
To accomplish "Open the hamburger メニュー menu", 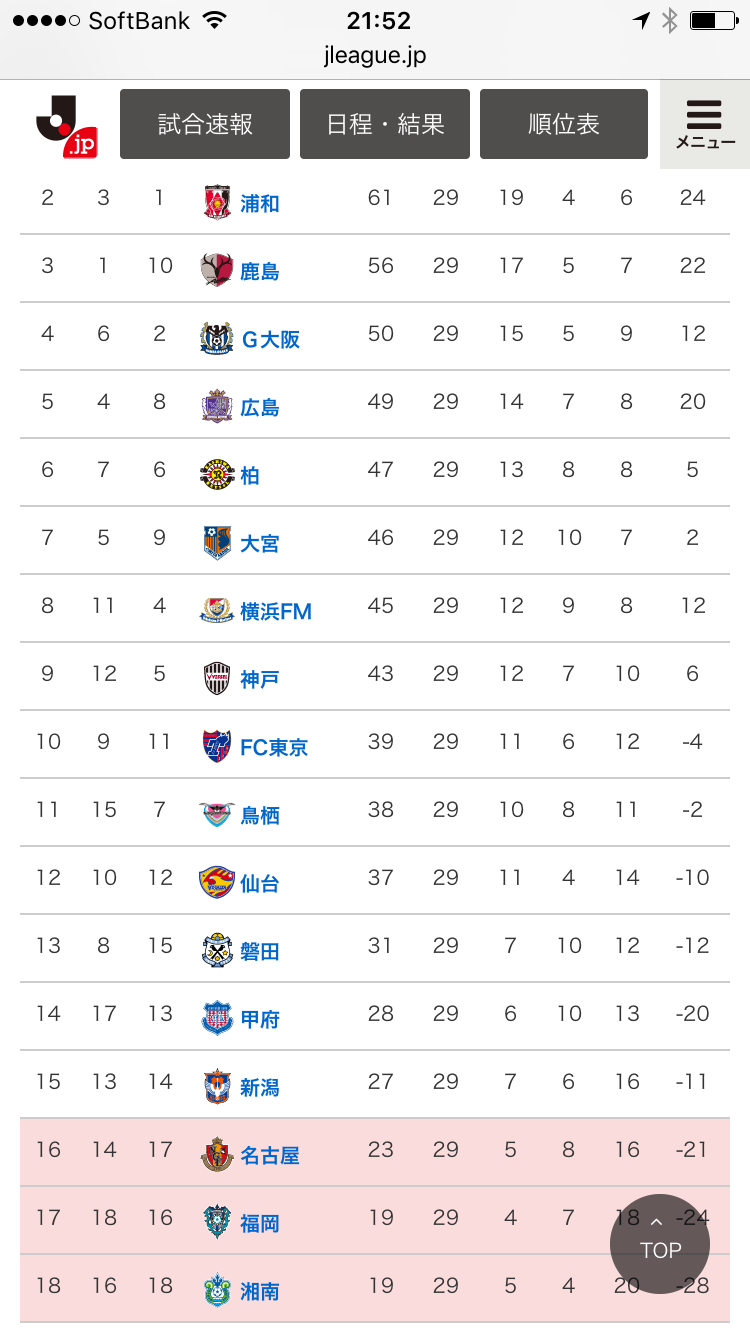I will [x=704, y=124].
